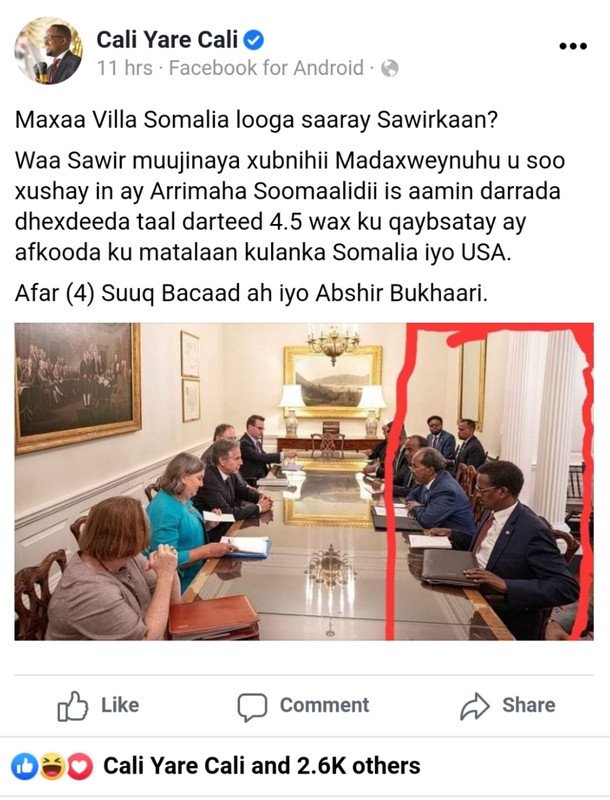View Cali Yare Cali and 2.6K others reactions
The width and height of the screenshot is (610, 800).
262,766
